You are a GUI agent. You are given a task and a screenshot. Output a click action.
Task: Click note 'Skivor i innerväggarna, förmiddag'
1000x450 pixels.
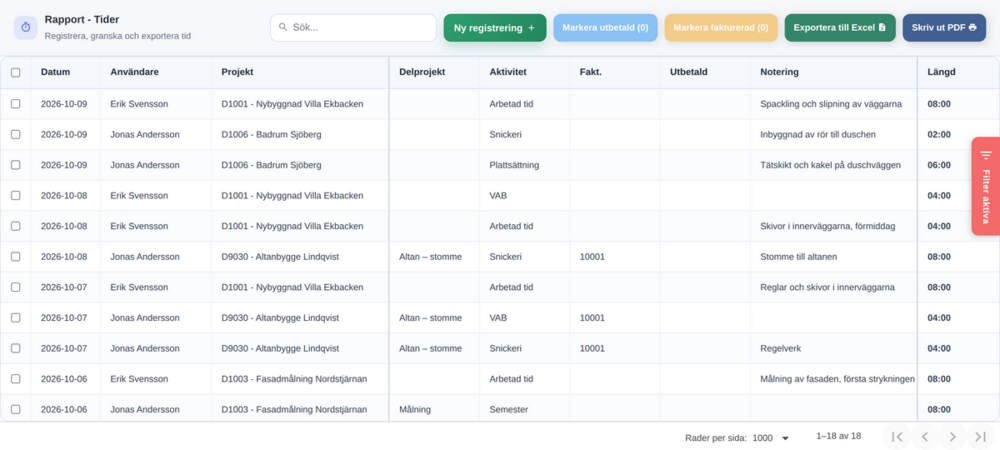point(830,226)
